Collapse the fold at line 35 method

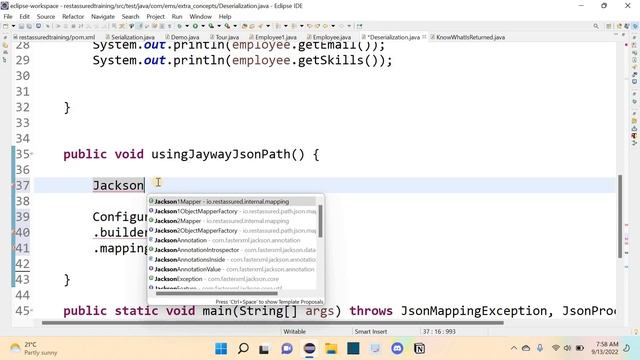point(32,154)
